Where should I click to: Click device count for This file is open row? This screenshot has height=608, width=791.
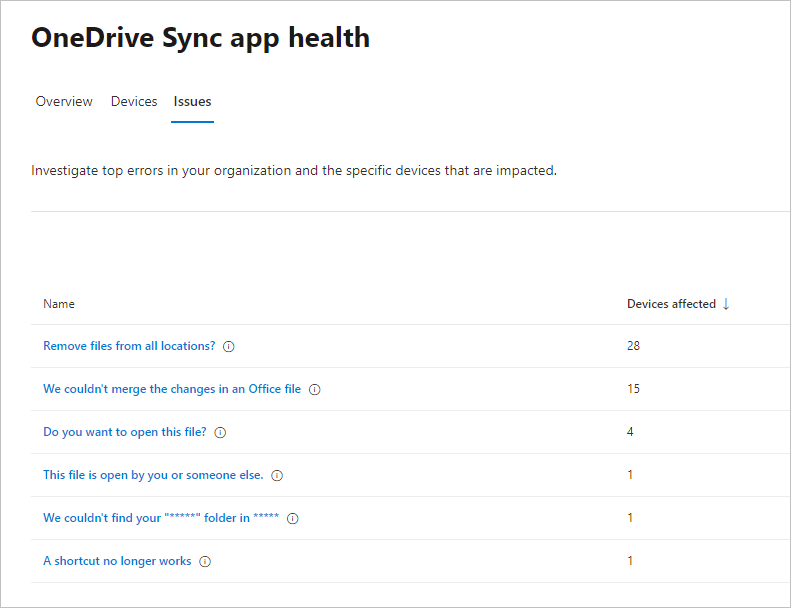point(630,474)
